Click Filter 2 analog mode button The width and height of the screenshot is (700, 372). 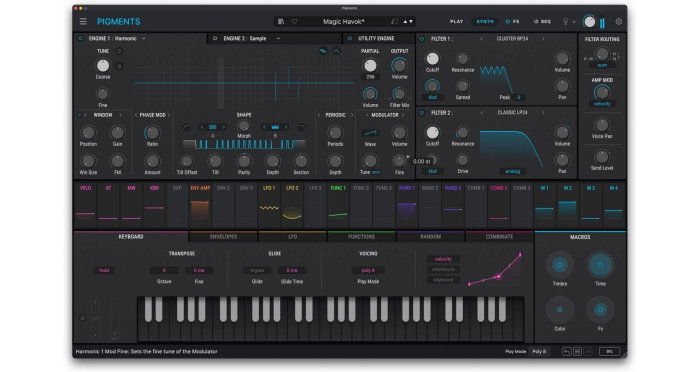coord(512,171)
